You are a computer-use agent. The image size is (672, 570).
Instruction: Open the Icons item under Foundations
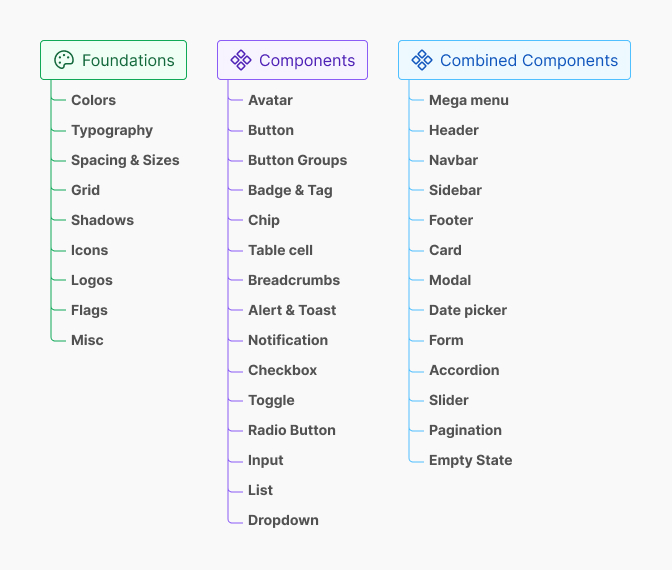[x=89, y=250]
